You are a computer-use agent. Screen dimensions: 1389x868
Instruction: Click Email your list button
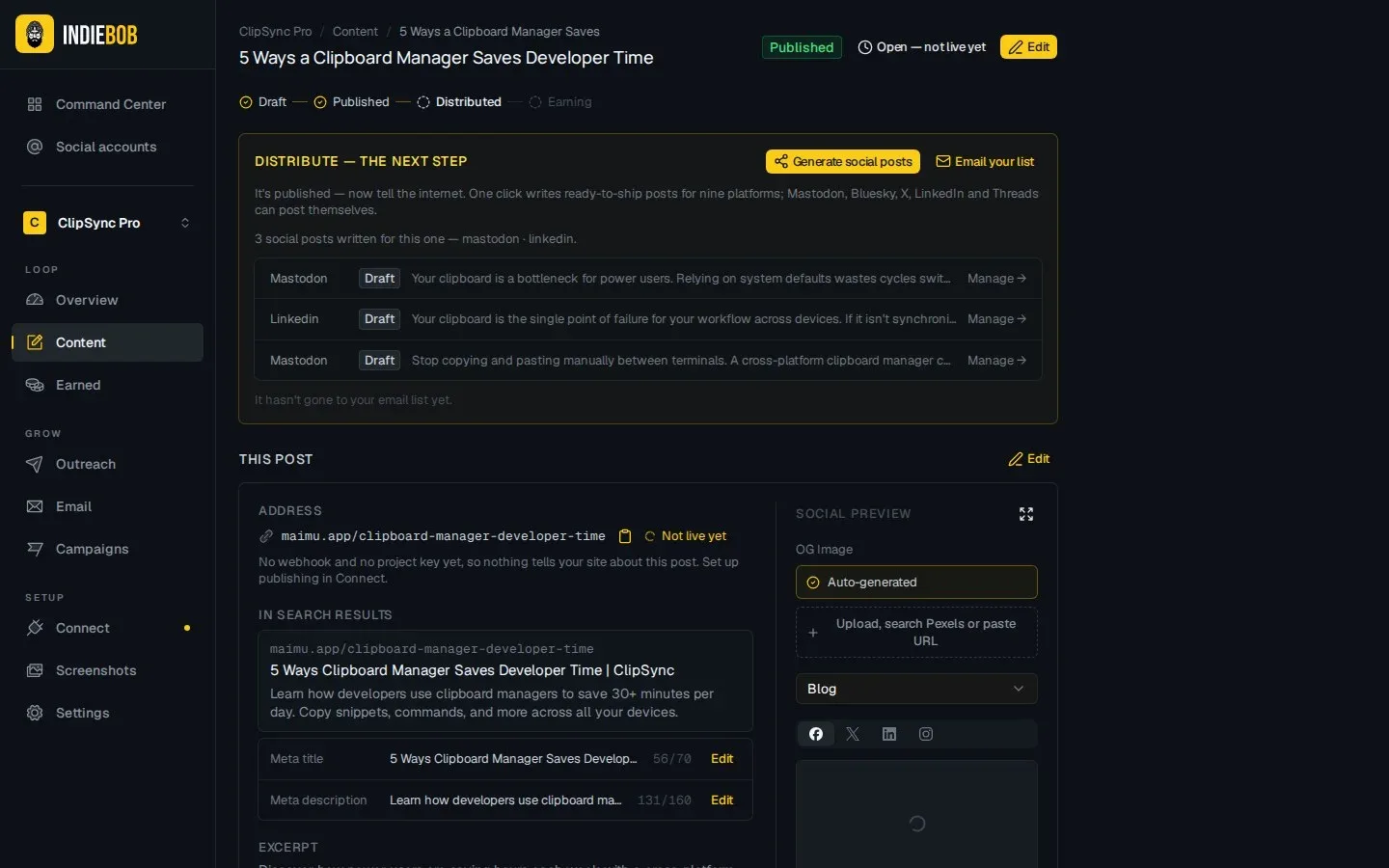[985, 162]
